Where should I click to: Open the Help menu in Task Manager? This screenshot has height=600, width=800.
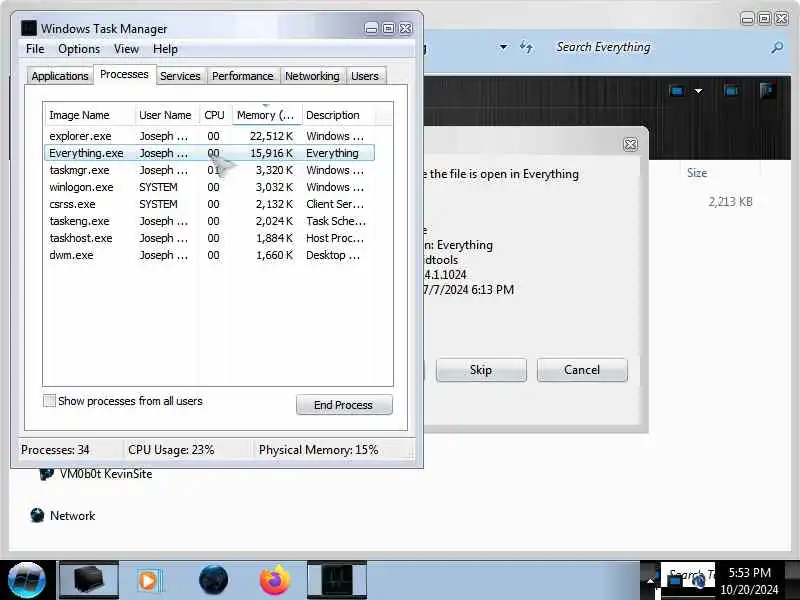(x=165, y=49)
